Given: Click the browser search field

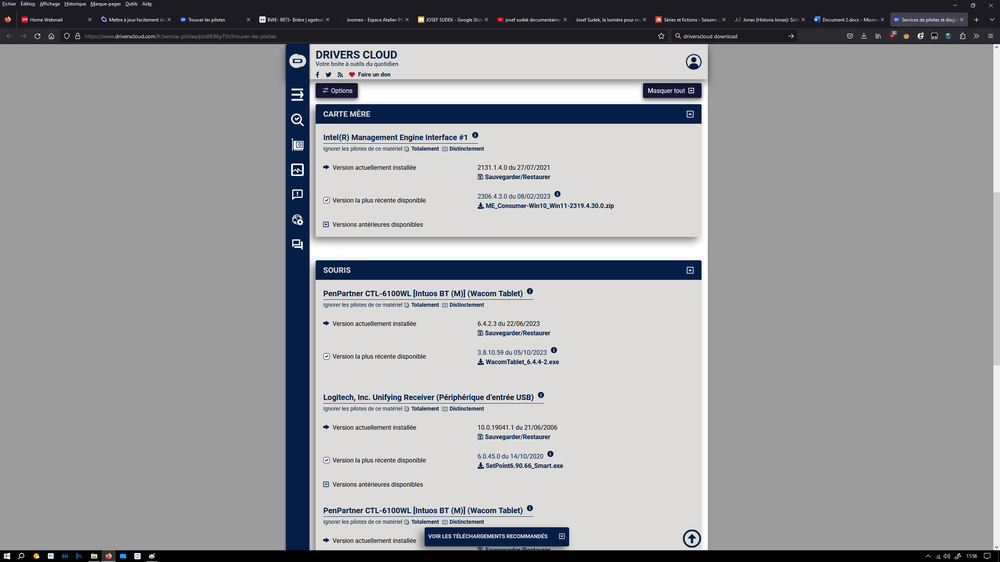Looking at the screenshot, I should point(730,36).
